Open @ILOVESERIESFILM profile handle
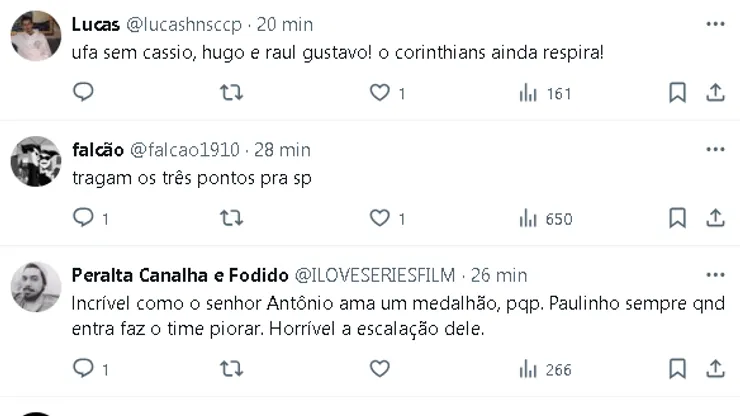Viewport: 740px width, 416px height. [x=373, y=275]
